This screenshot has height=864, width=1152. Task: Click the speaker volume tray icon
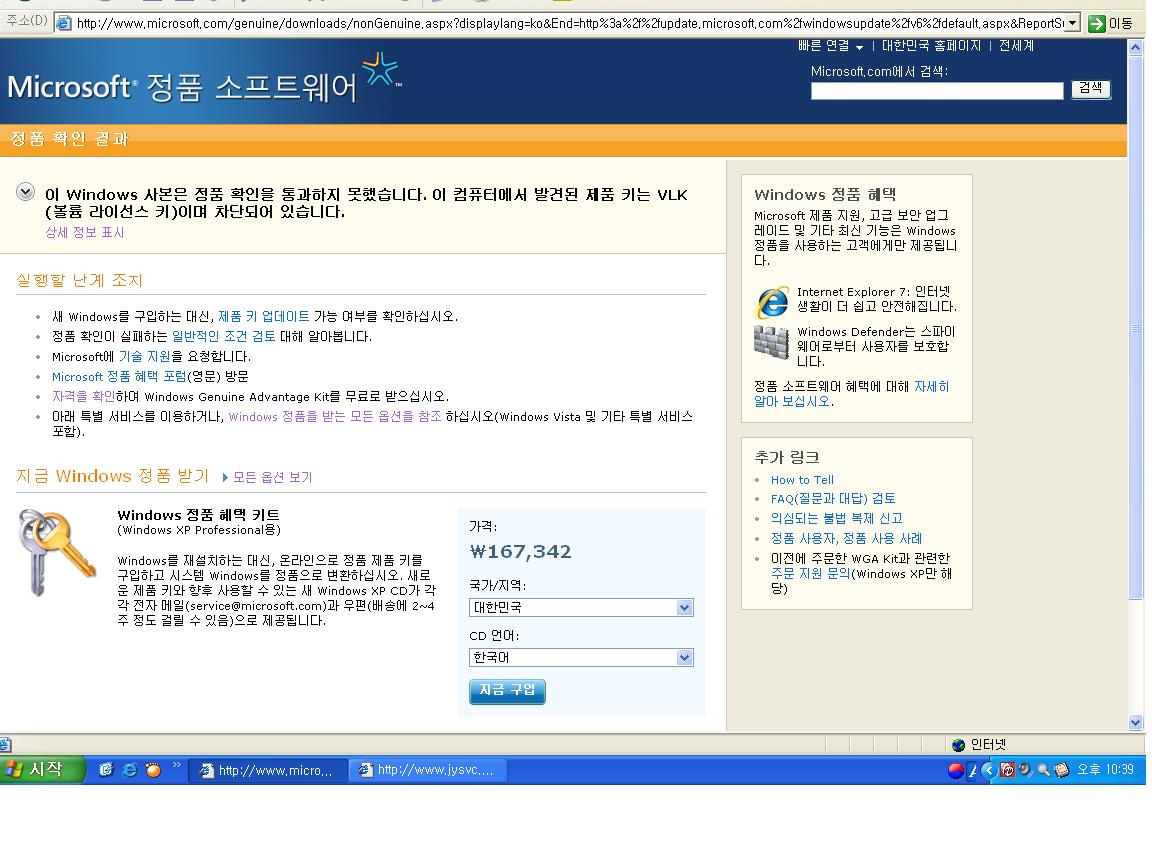tap(1026, 770)
